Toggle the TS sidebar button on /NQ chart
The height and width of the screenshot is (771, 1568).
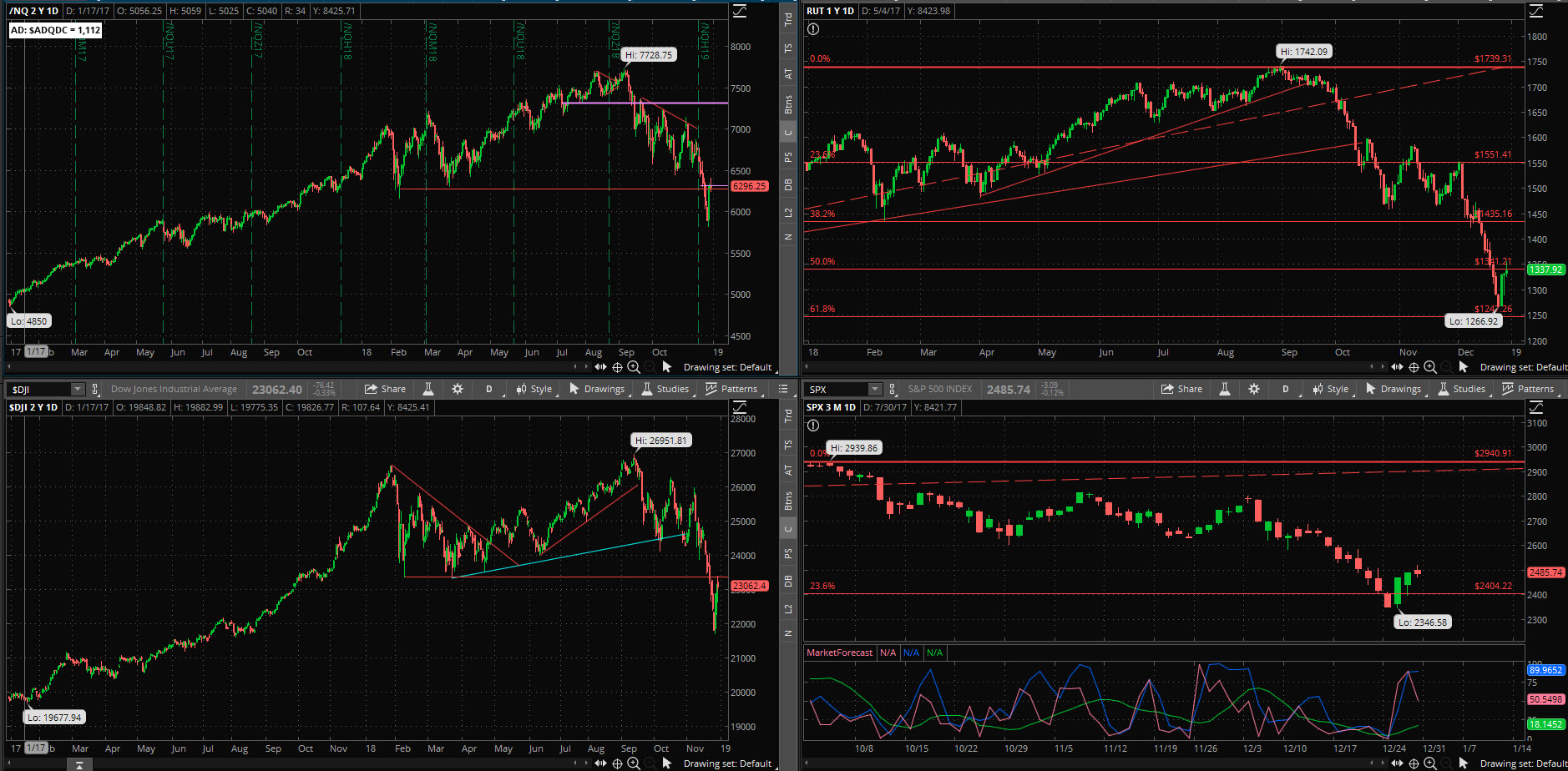788,48
